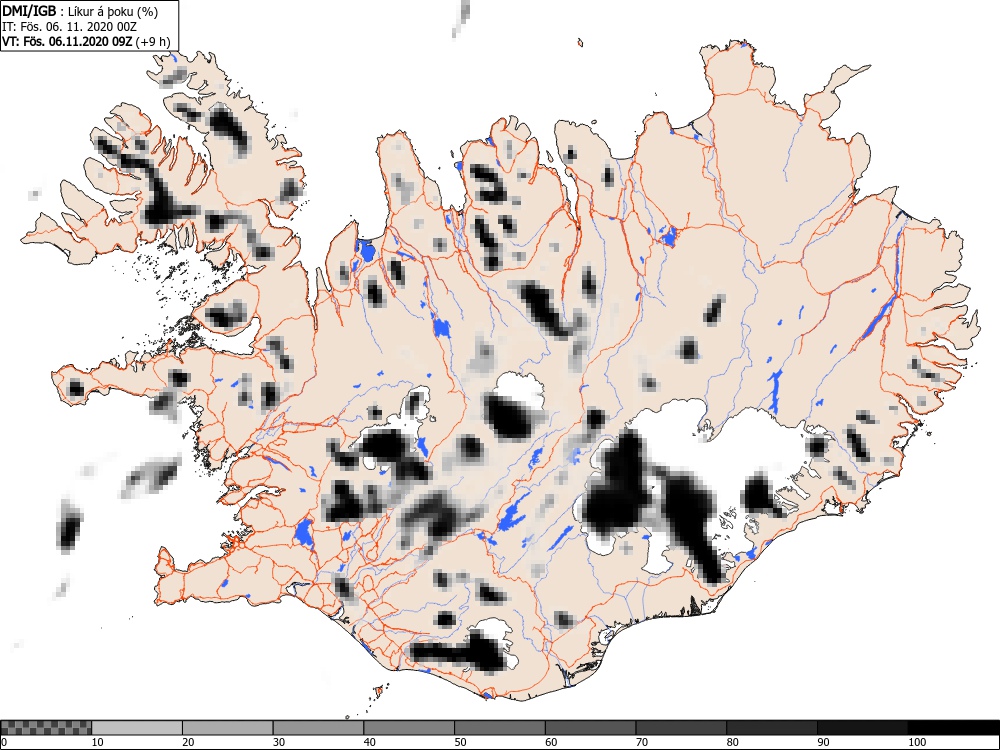Image resolution: width=1000 pixels, height=750 pixels.
Task: Click the checkered 0–10 legend swatch
Action: 46,728
